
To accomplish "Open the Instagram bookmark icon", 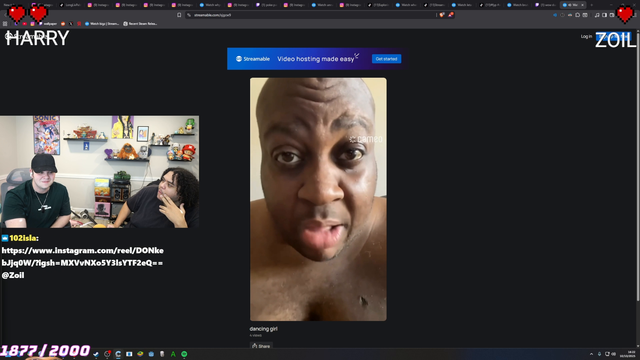I will pos(33,24).
